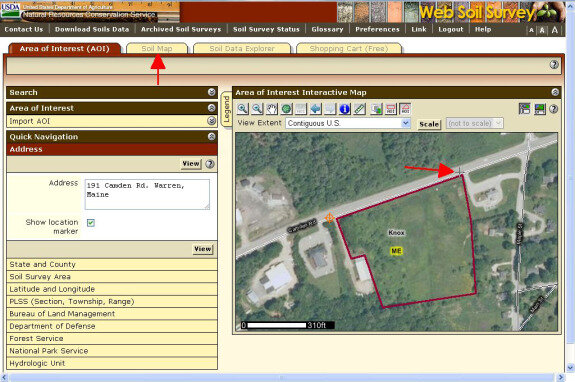
Task: Open the Legend side tab
Action: [227, 109]
